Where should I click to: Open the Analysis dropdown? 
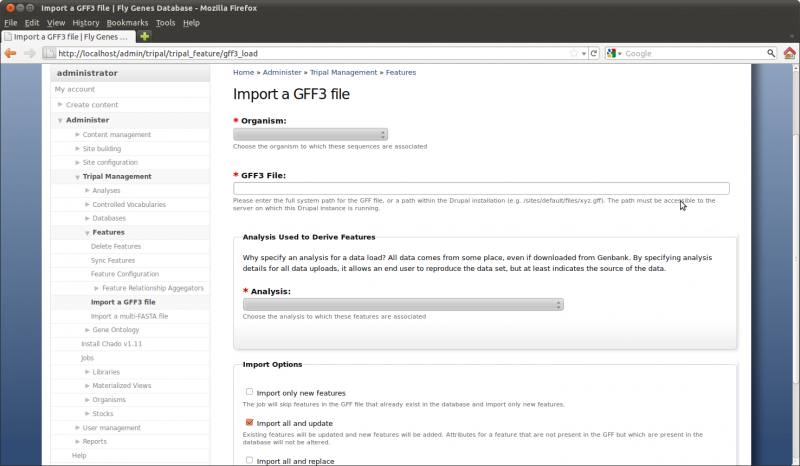(403, 305)
